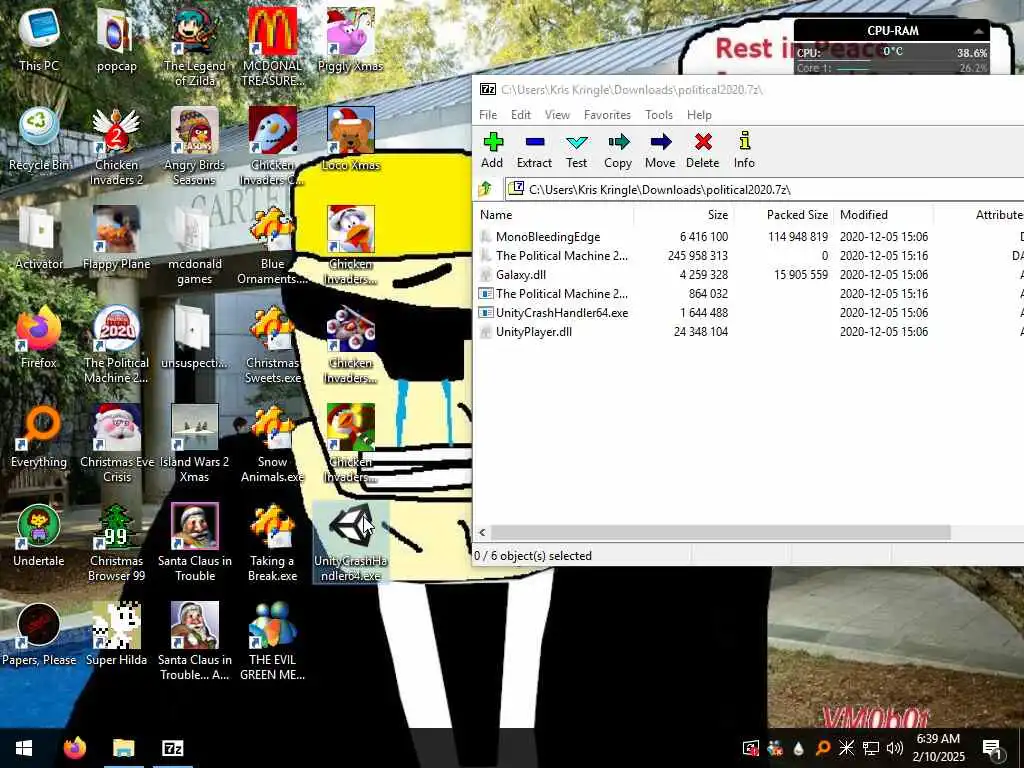Screen dimensions: 1024x768
Task: Select This PC desktop icon
Action: click(x=39, y=40)
